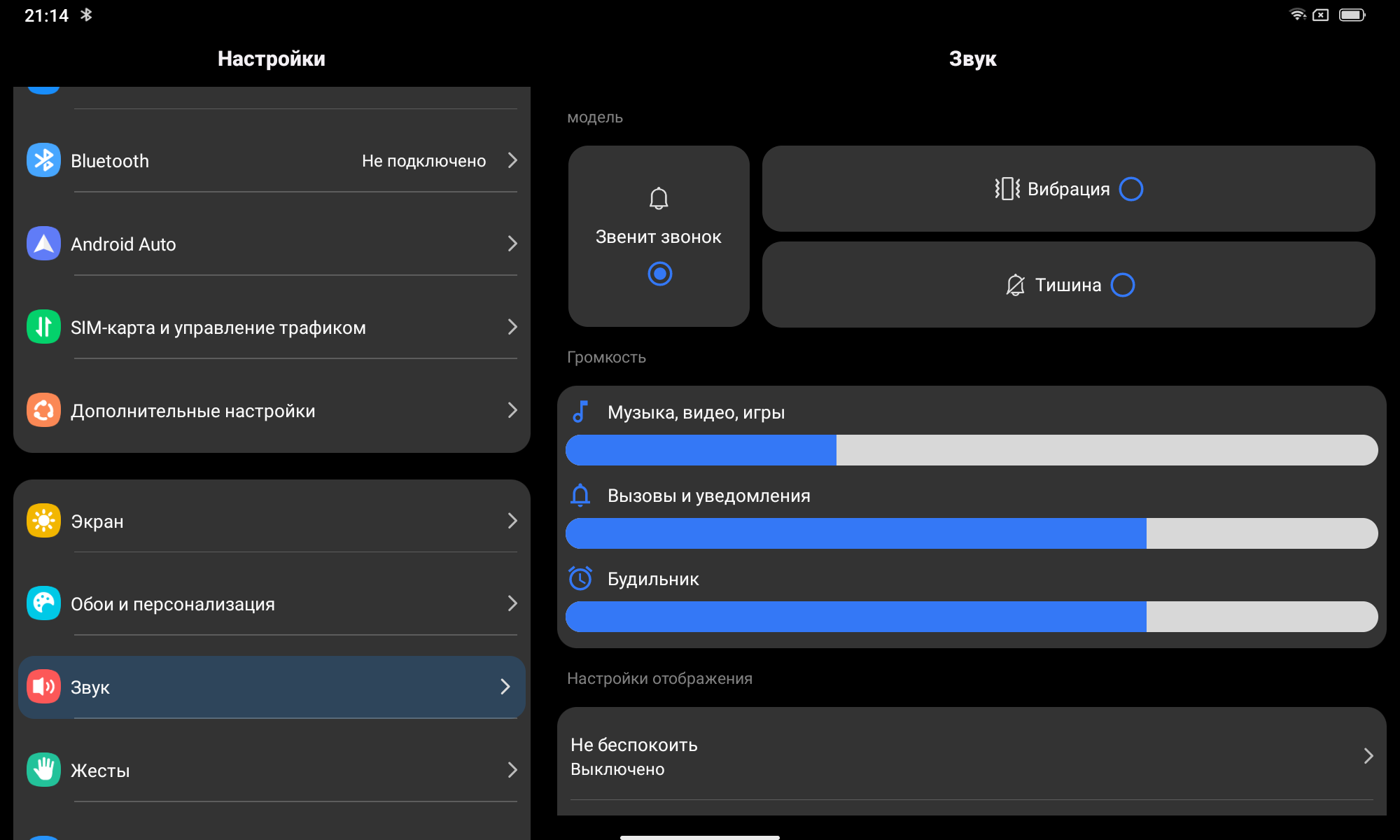
Task: Click the Тишина mode card
Action: (x=1069, y=285)
